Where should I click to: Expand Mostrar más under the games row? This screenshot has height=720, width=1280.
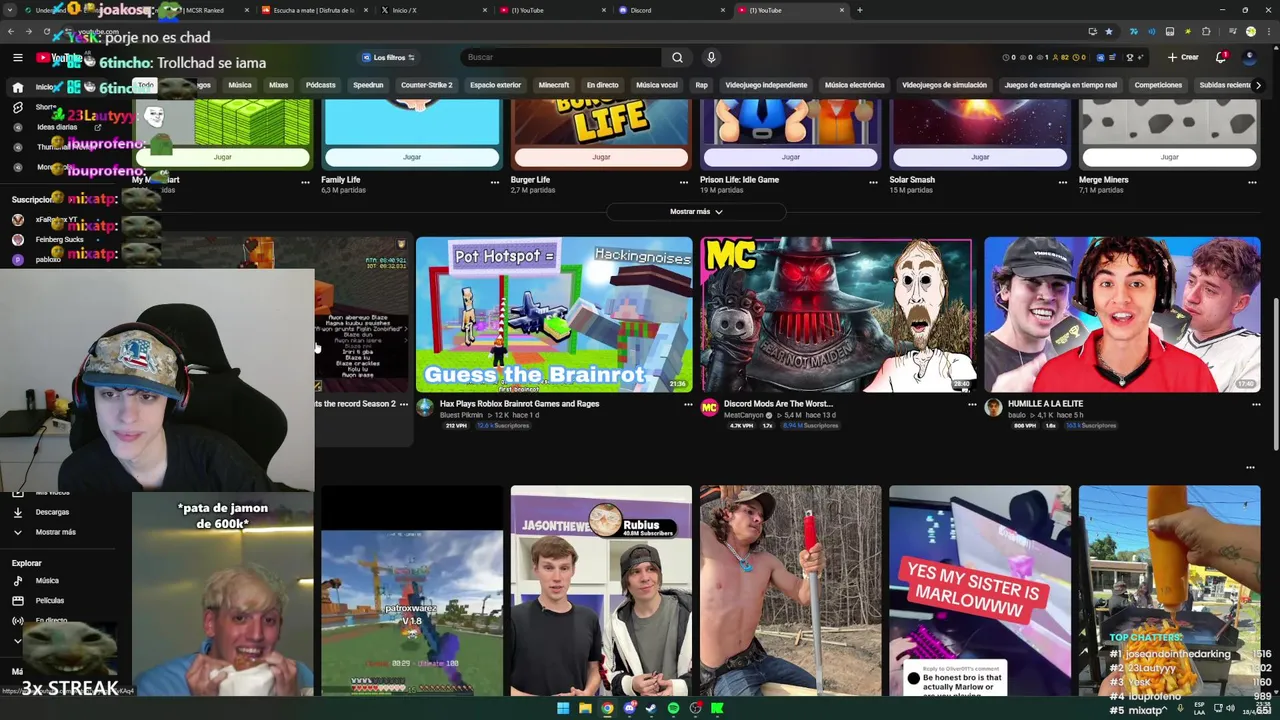coord(696,212)
